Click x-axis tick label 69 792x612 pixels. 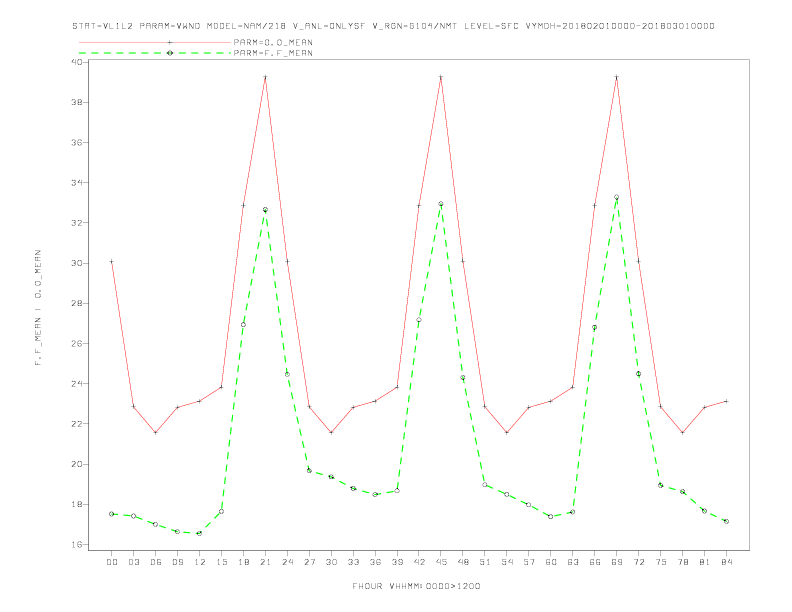[x=617, y=562]
